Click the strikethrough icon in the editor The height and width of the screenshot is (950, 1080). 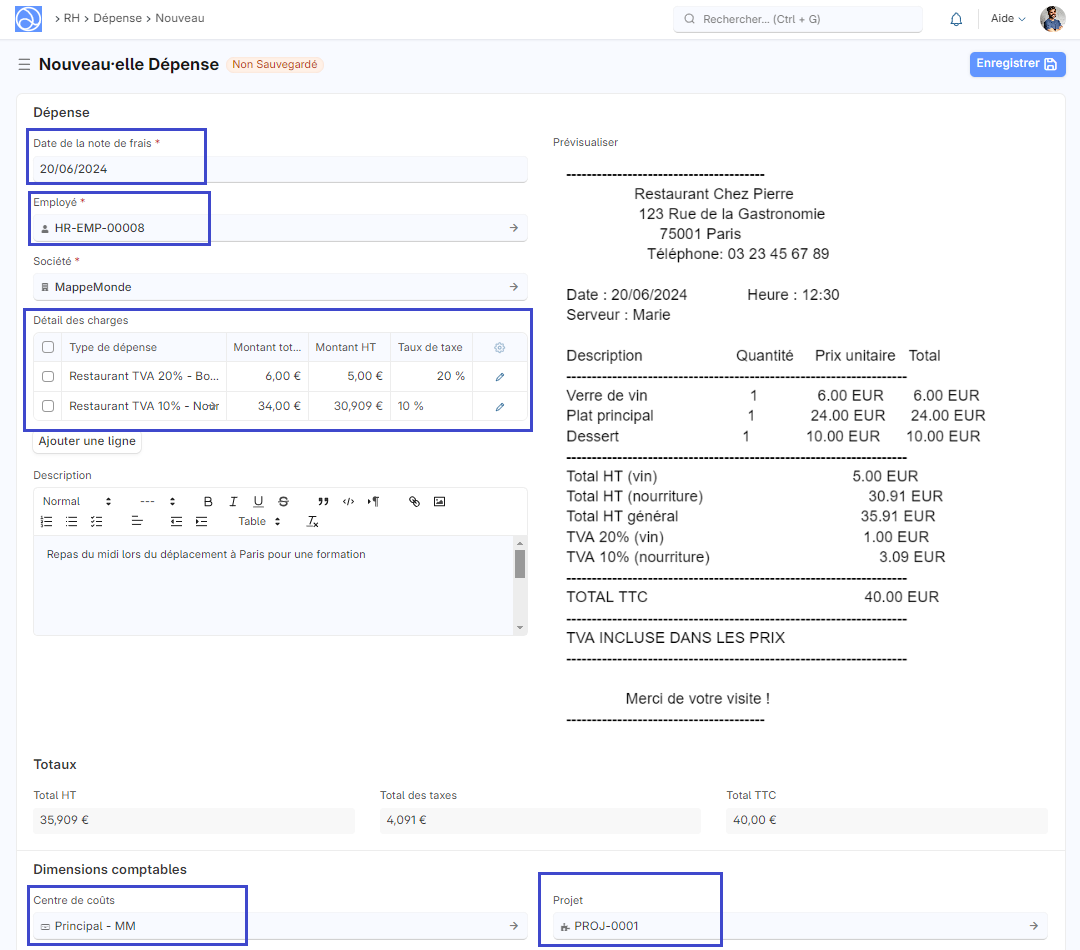coord(283,501)
